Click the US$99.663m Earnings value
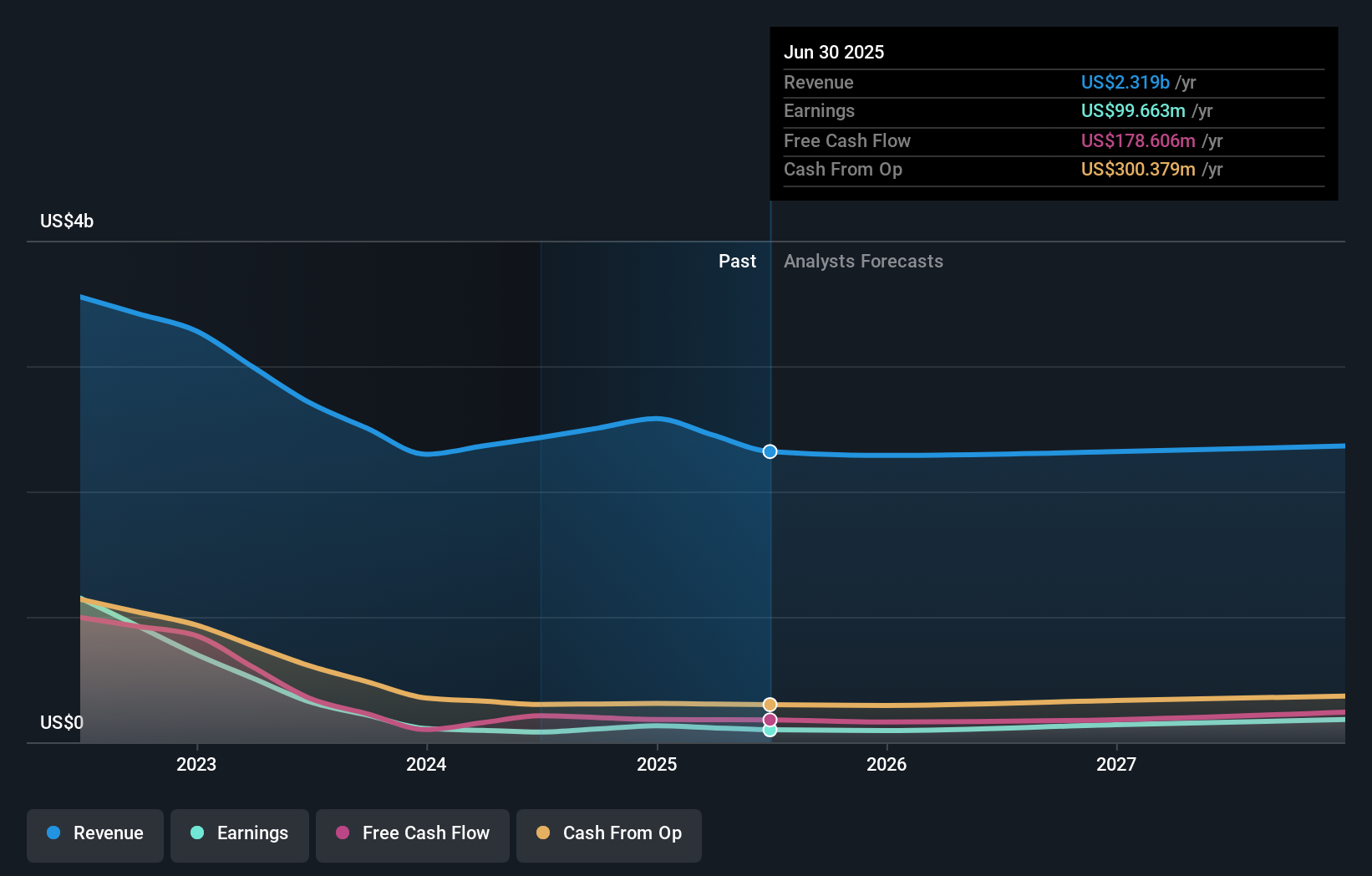This screenshot has height=876, width=1372. [1132, 110]
